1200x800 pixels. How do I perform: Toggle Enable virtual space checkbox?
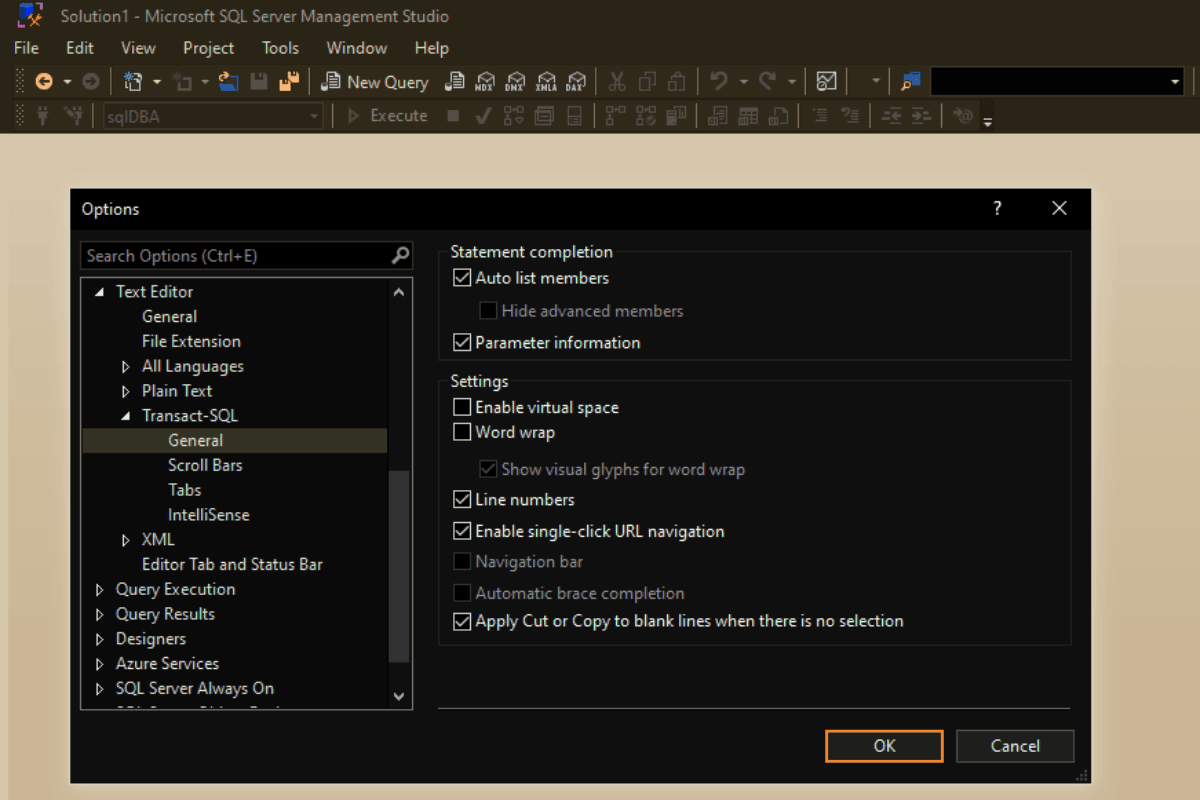click(462, 408)
